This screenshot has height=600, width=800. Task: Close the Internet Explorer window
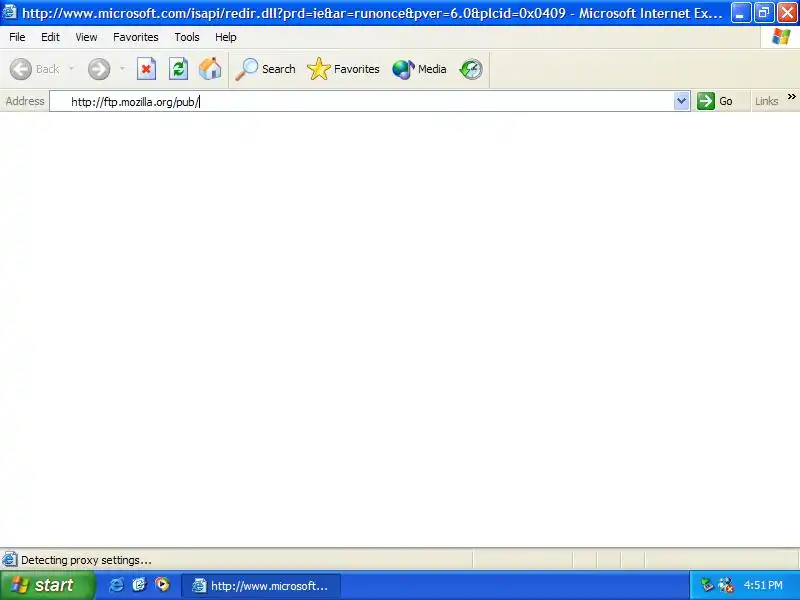point(788,13)
